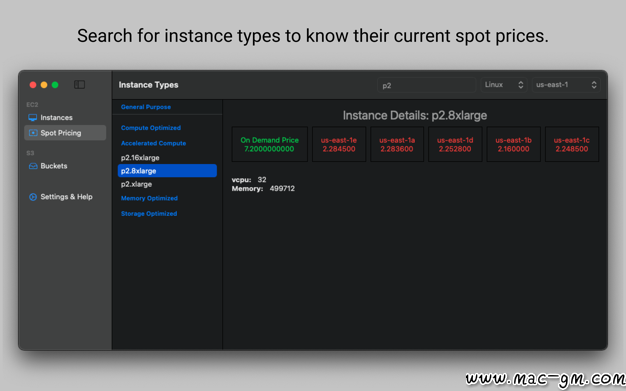626x391 pixels.
Task: Click the instance search field containing p2
Action: click(426, 85)
